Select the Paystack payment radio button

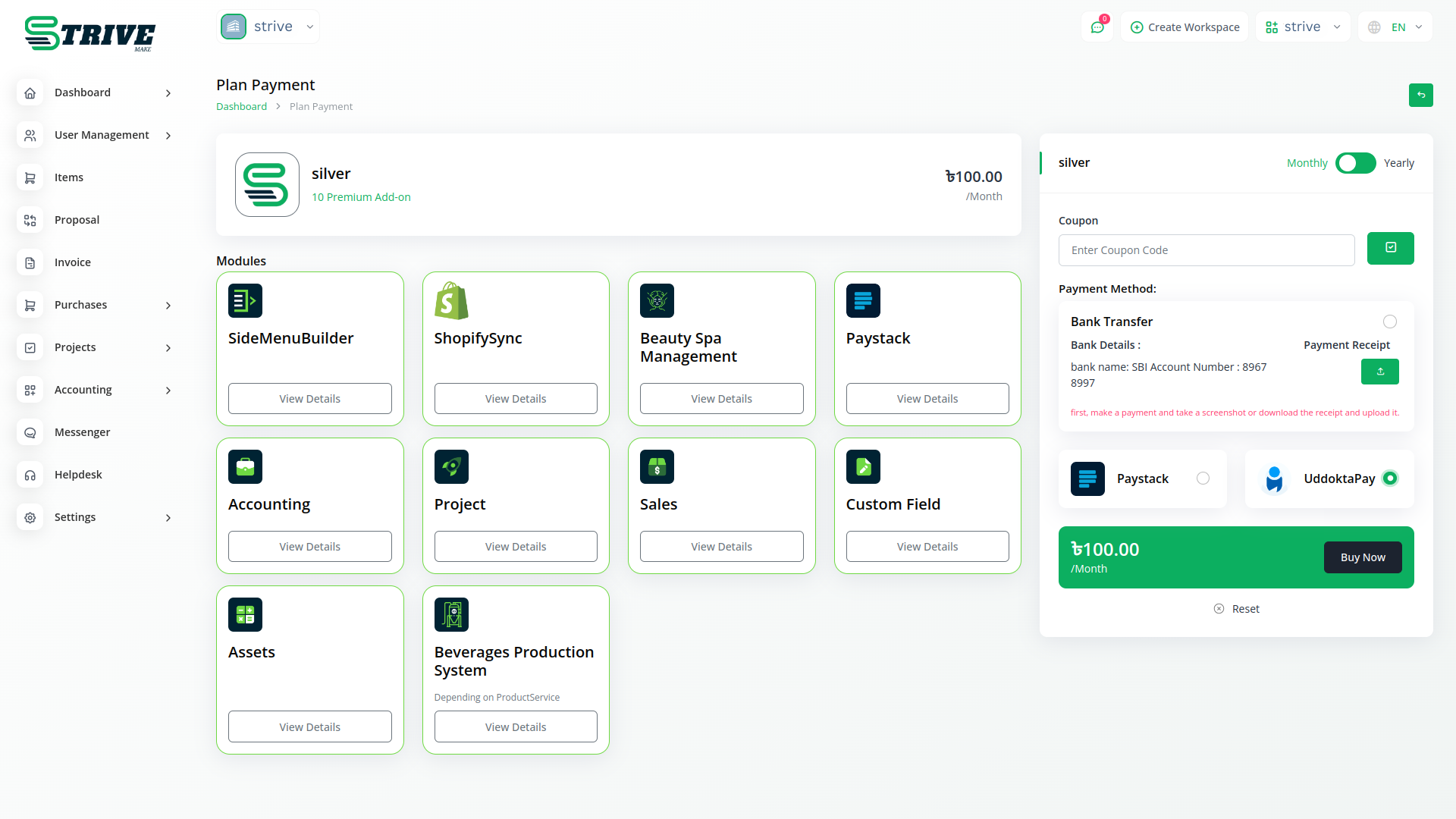(1203, 479)
